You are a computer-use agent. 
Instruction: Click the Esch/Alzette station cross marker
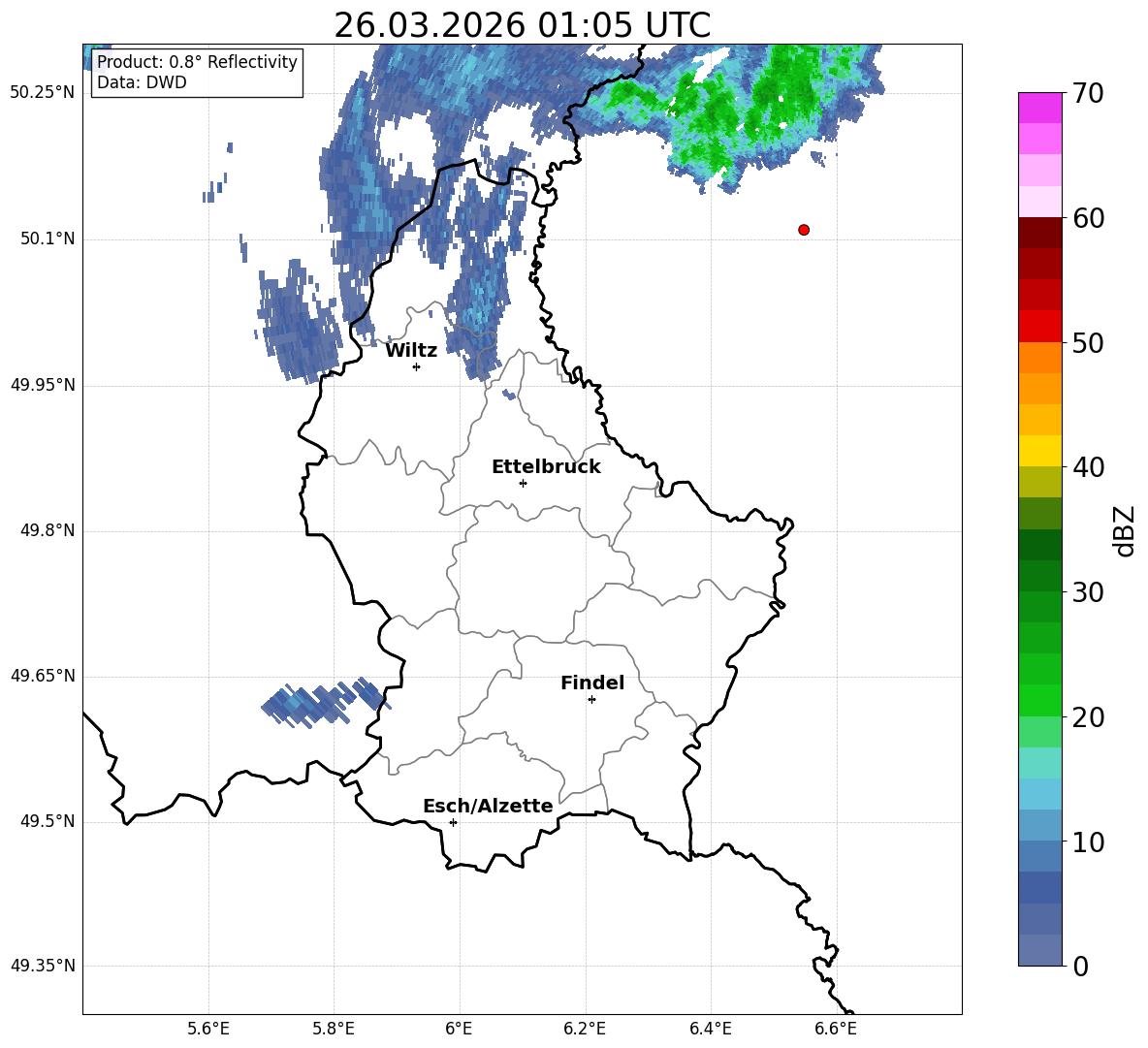point(453,822)
